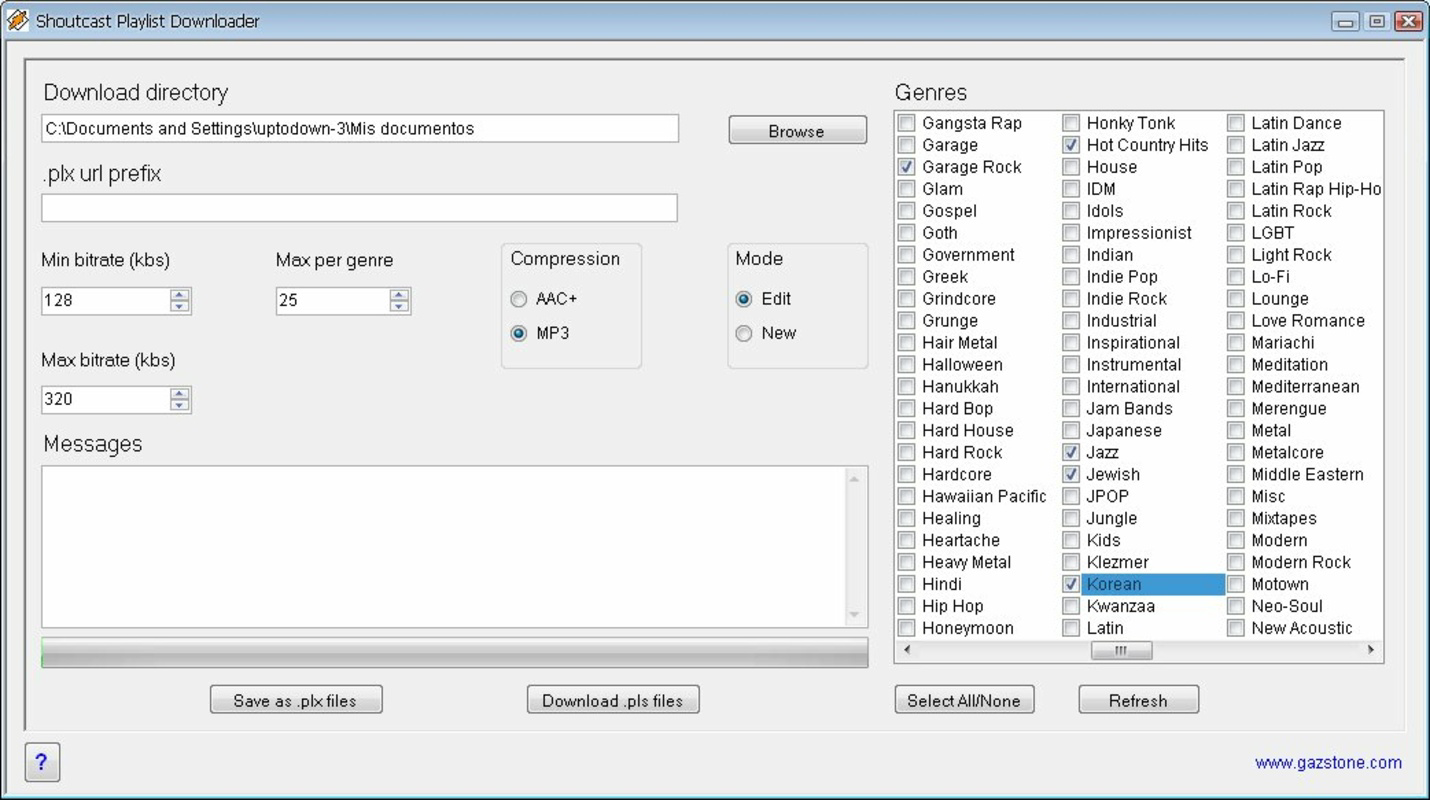Click the Min bitrate value field
Image resolution: width=1430 pixels, height=800 pixels.
pyautogui.click(x=106, y=300)
